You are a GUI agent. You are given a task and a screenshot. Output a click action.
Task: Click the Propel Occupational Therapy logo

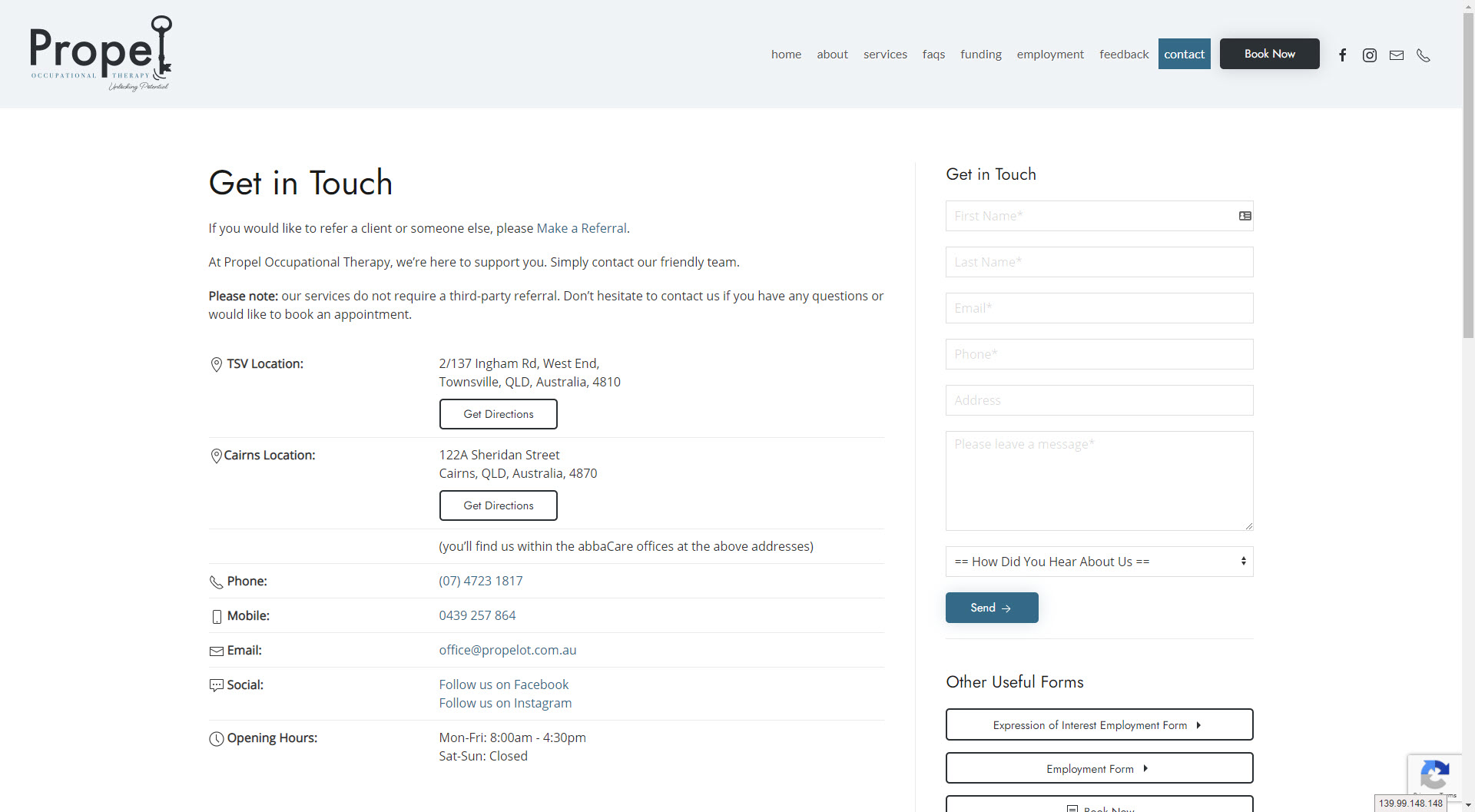click(x=101, y=53)
